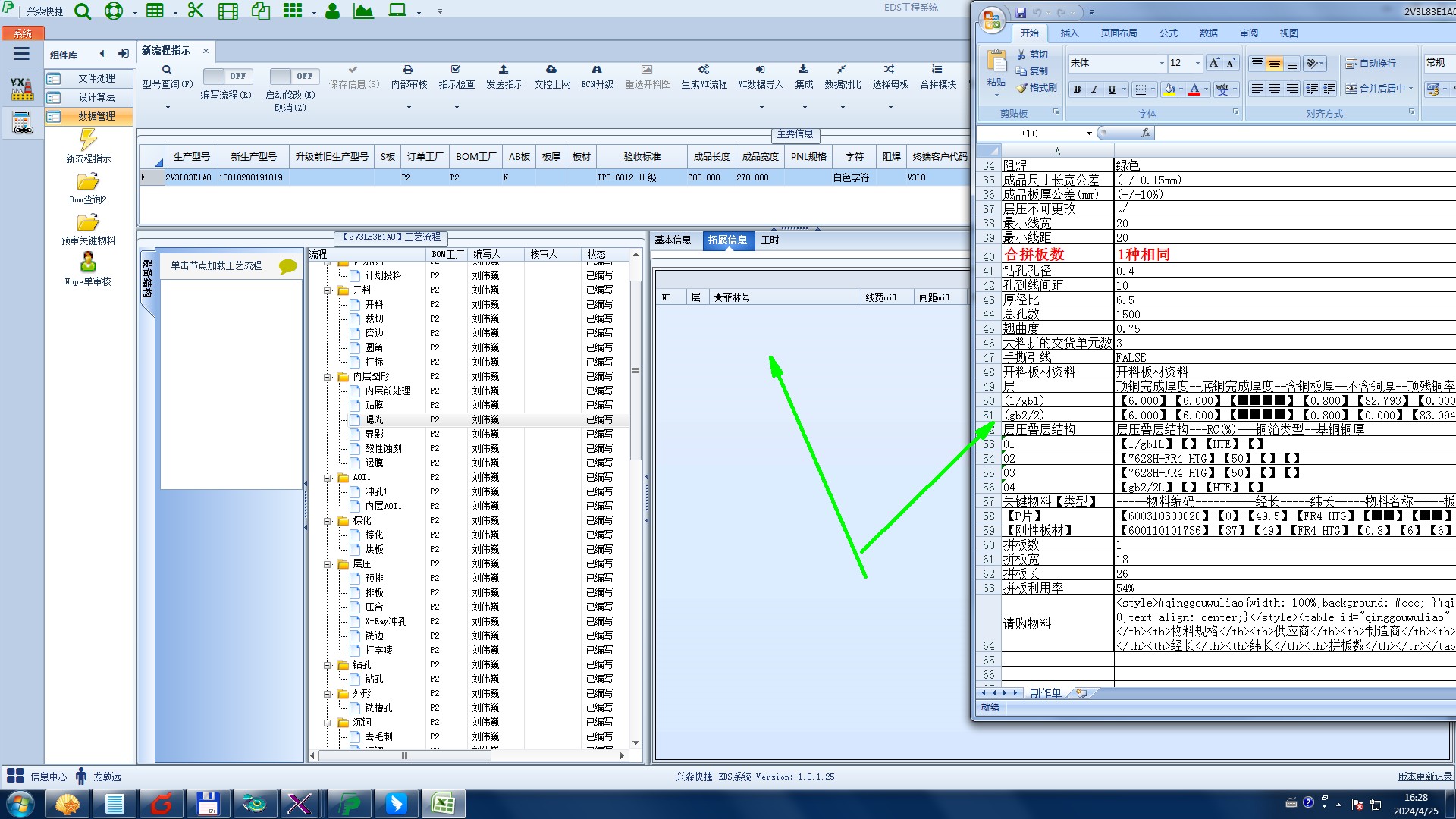The height and width of the screenshot is (819, 1456).
Task: Click 数据对比 toolbar button
Action: 843,77
